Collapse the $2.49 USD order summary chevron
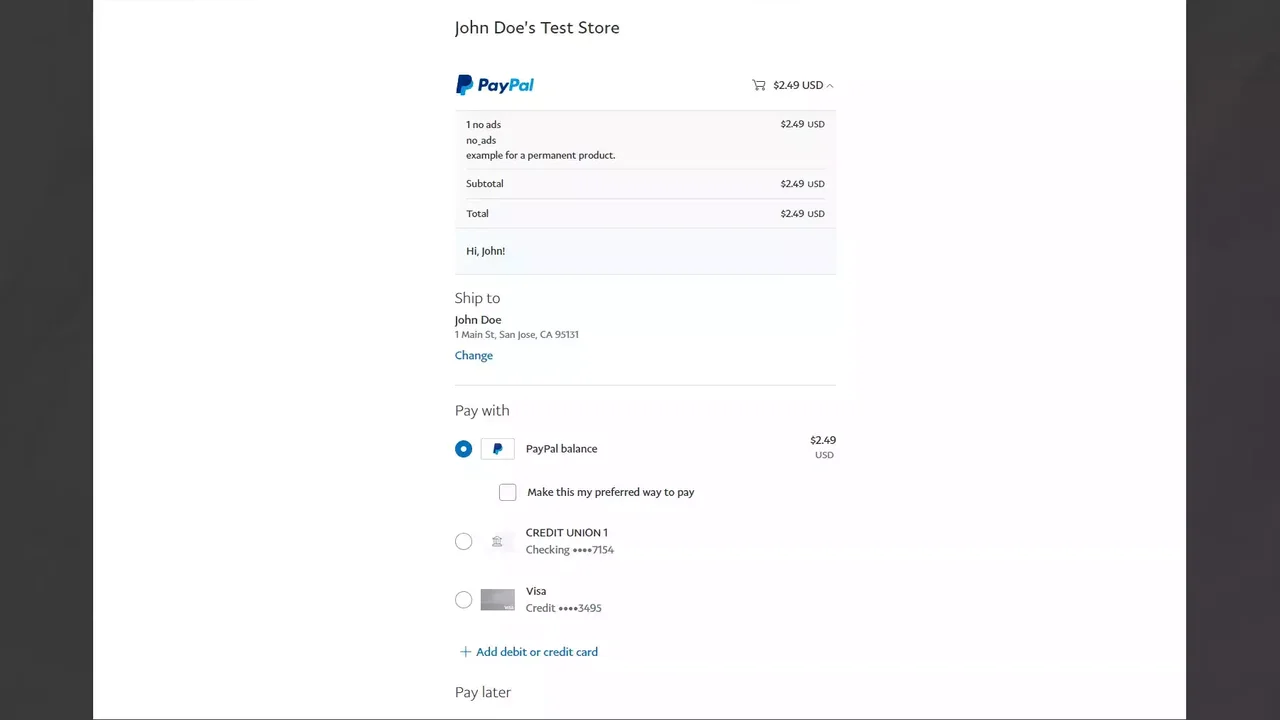 click(830, 86)
